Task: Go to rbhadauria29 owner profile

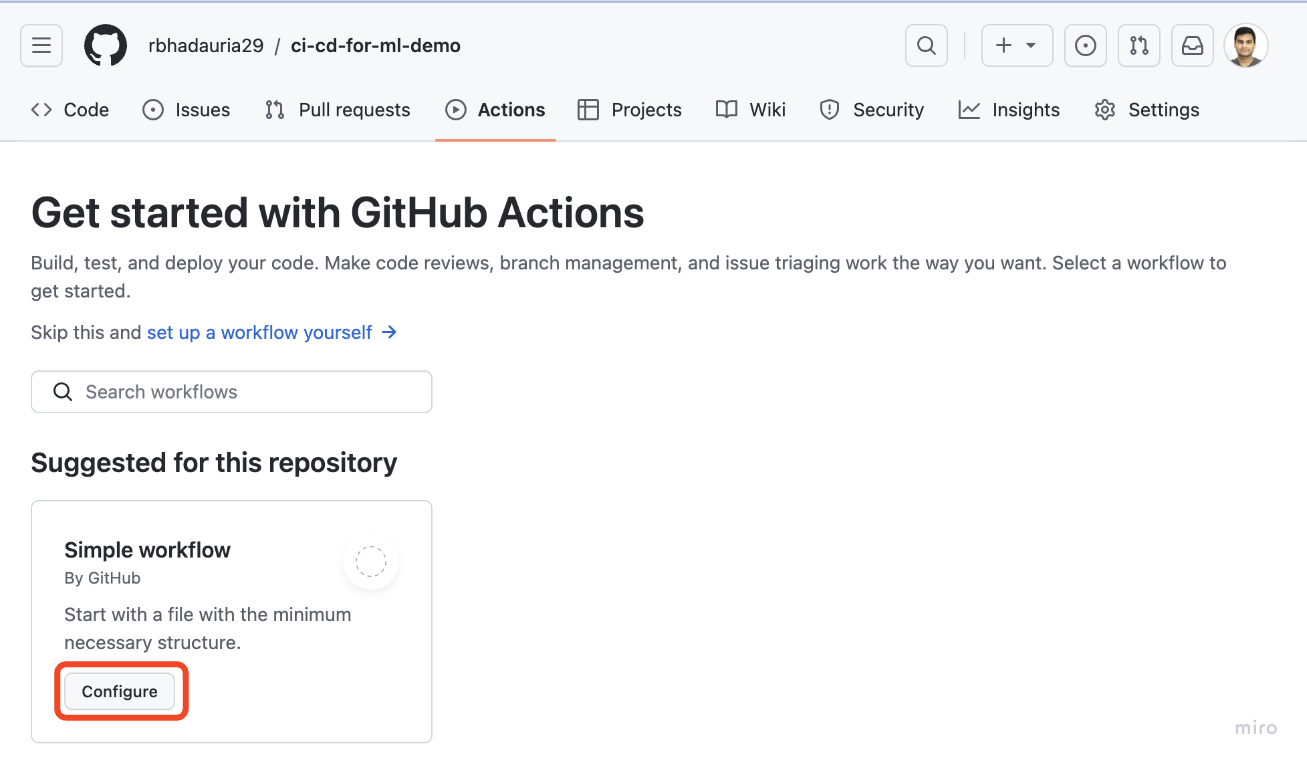Action: (206, 46)
